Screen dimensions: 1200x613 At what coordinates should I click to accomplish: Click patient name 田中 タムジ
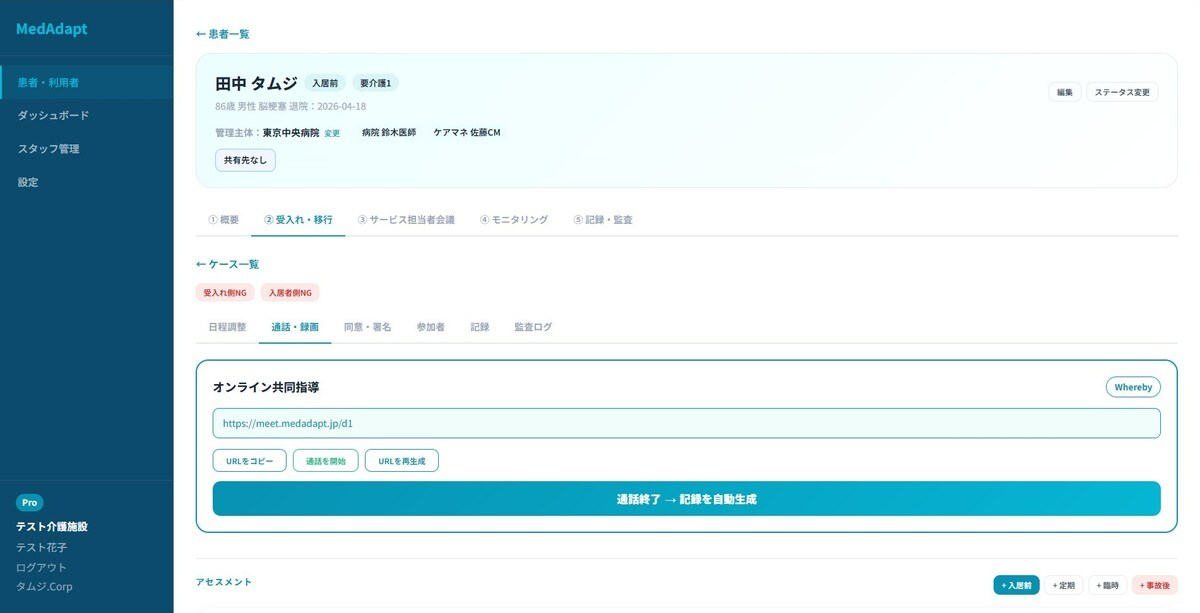coord(256,83)
